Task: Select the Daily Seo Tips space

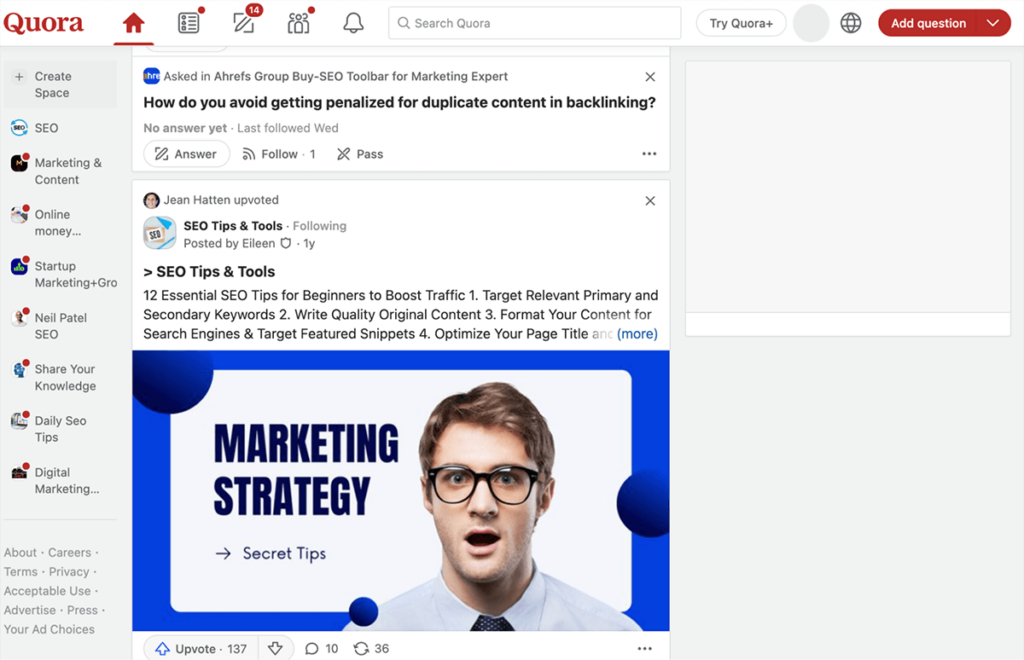Action: coord(60,429)
